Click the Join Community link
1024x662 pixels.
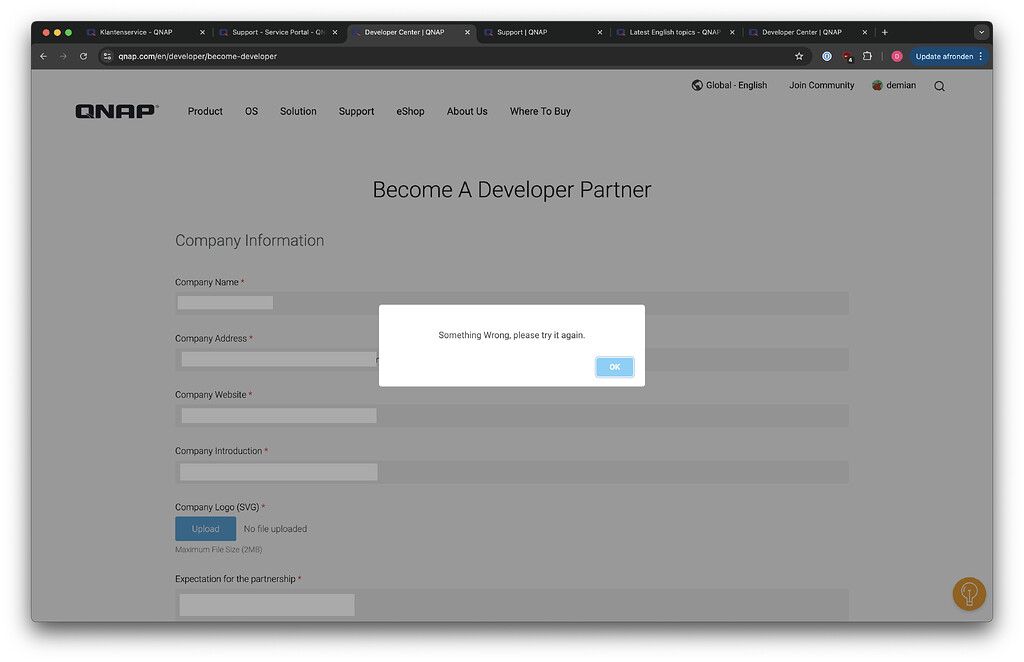click(821, 85)
